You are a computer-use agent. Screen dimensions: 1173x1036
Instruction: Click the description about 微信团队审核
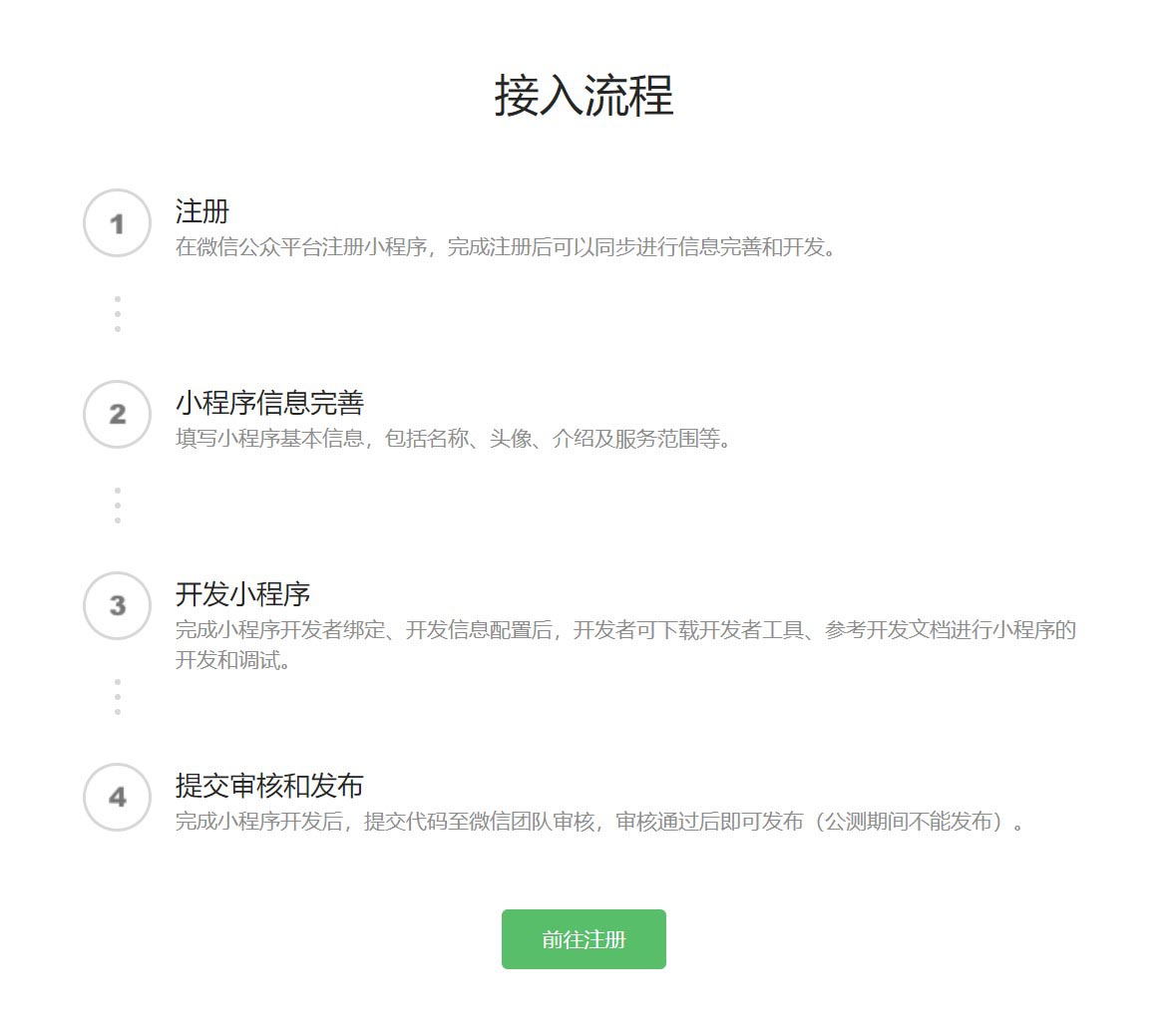600,822
